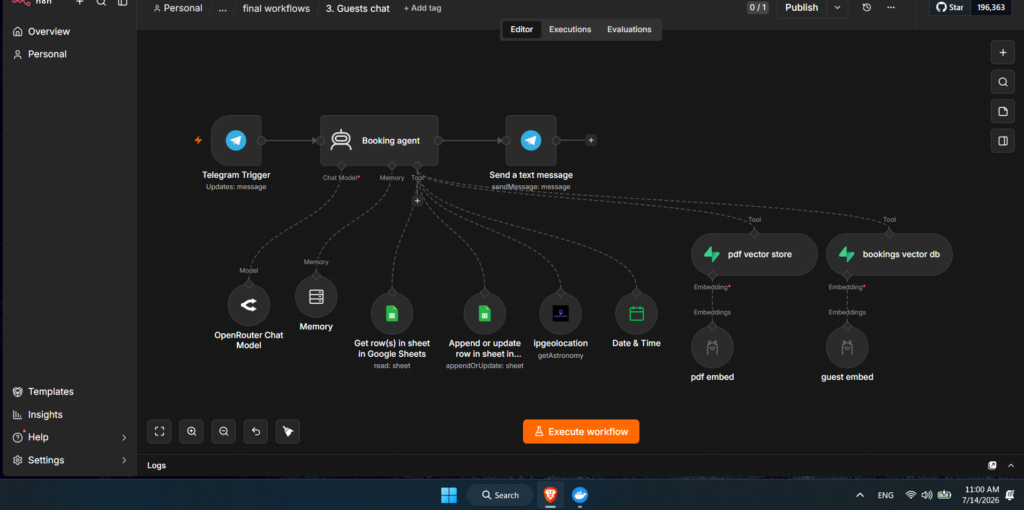Zoom in on the canvas

point(191,432)
